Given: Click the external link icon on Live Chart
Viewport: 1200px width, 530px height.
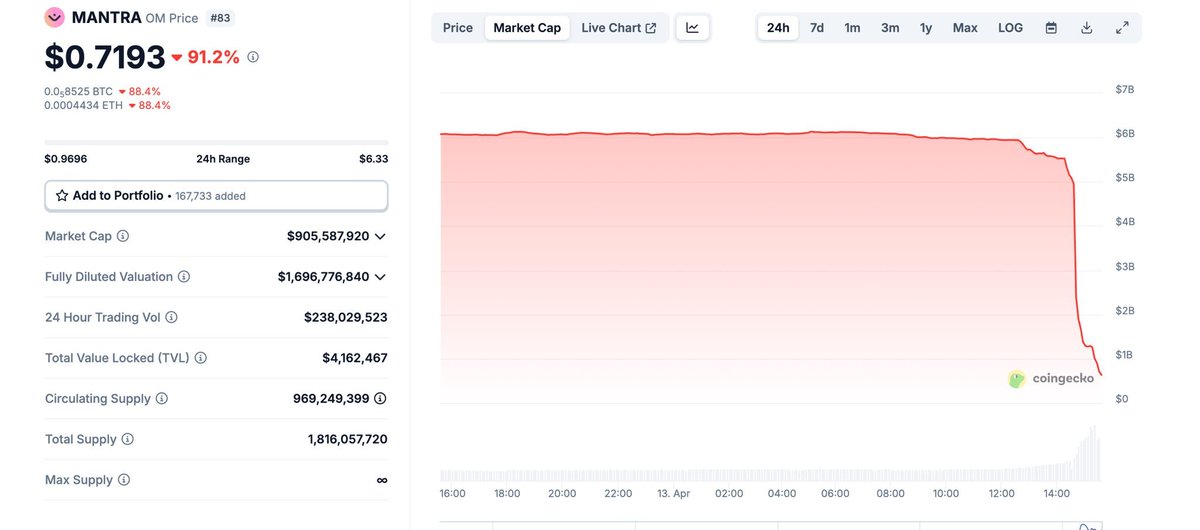Looking at the screenshot, I should [651, 28].
